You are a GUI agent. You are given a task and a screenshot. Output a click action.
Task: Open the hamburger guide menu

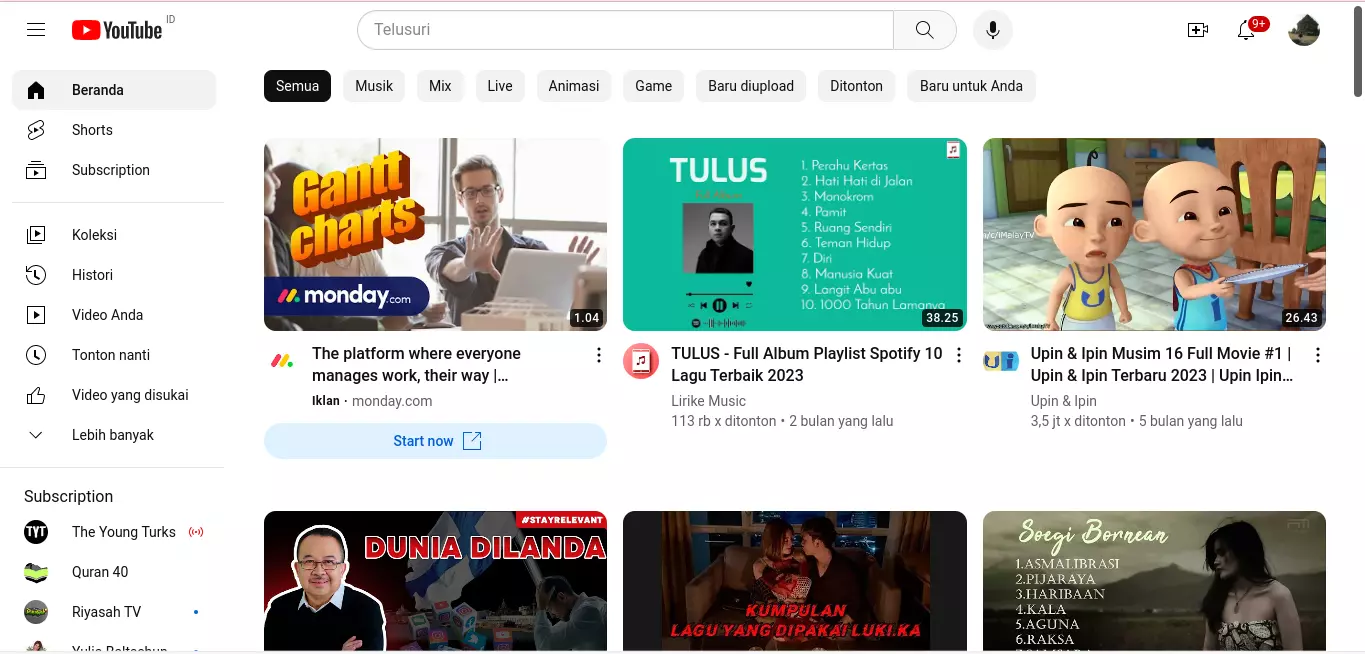tap(36, 30)
